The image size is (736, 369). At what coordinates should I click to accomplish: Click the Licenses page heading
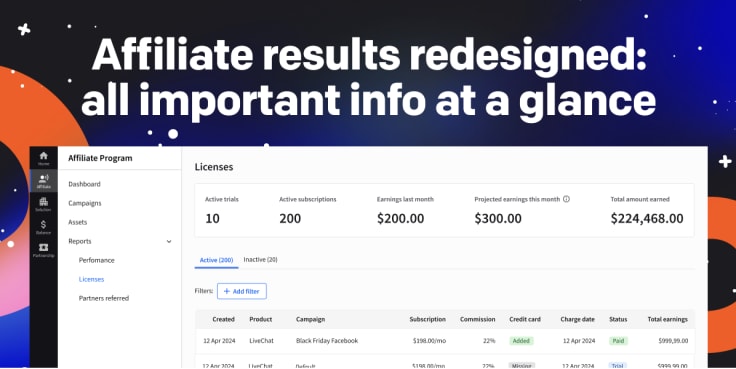pyautogui.click(x=214, y=167)
